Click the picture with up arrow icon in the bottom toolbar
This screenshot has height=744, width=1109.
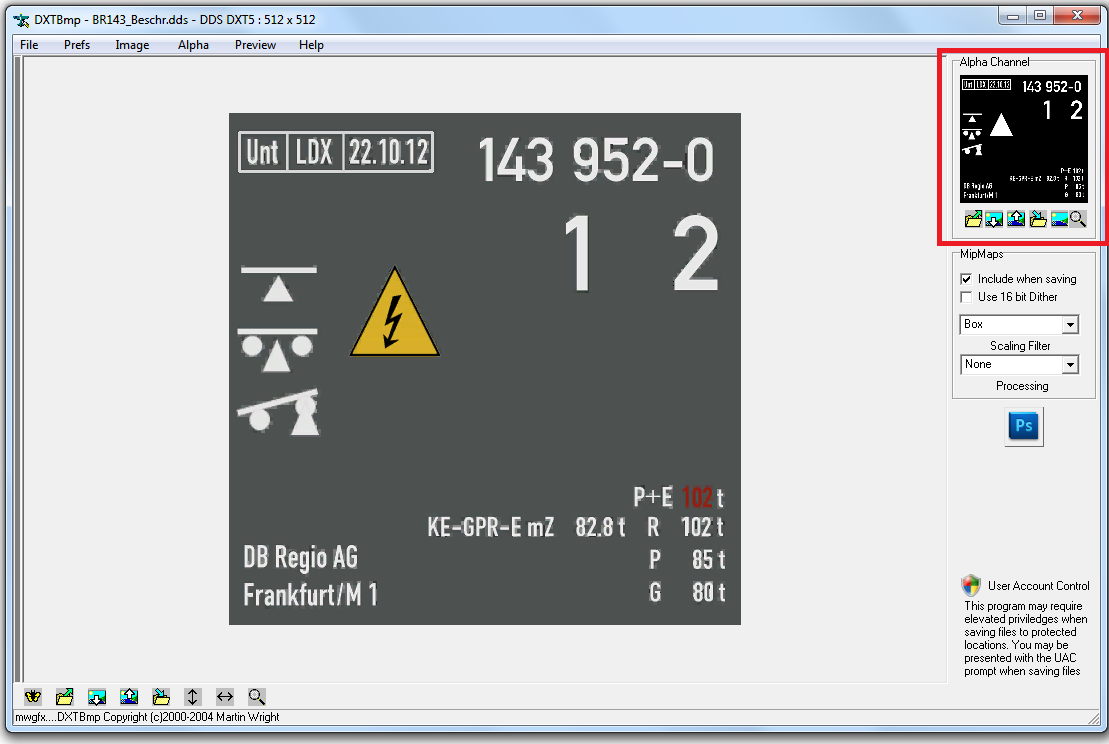[129, 696]
